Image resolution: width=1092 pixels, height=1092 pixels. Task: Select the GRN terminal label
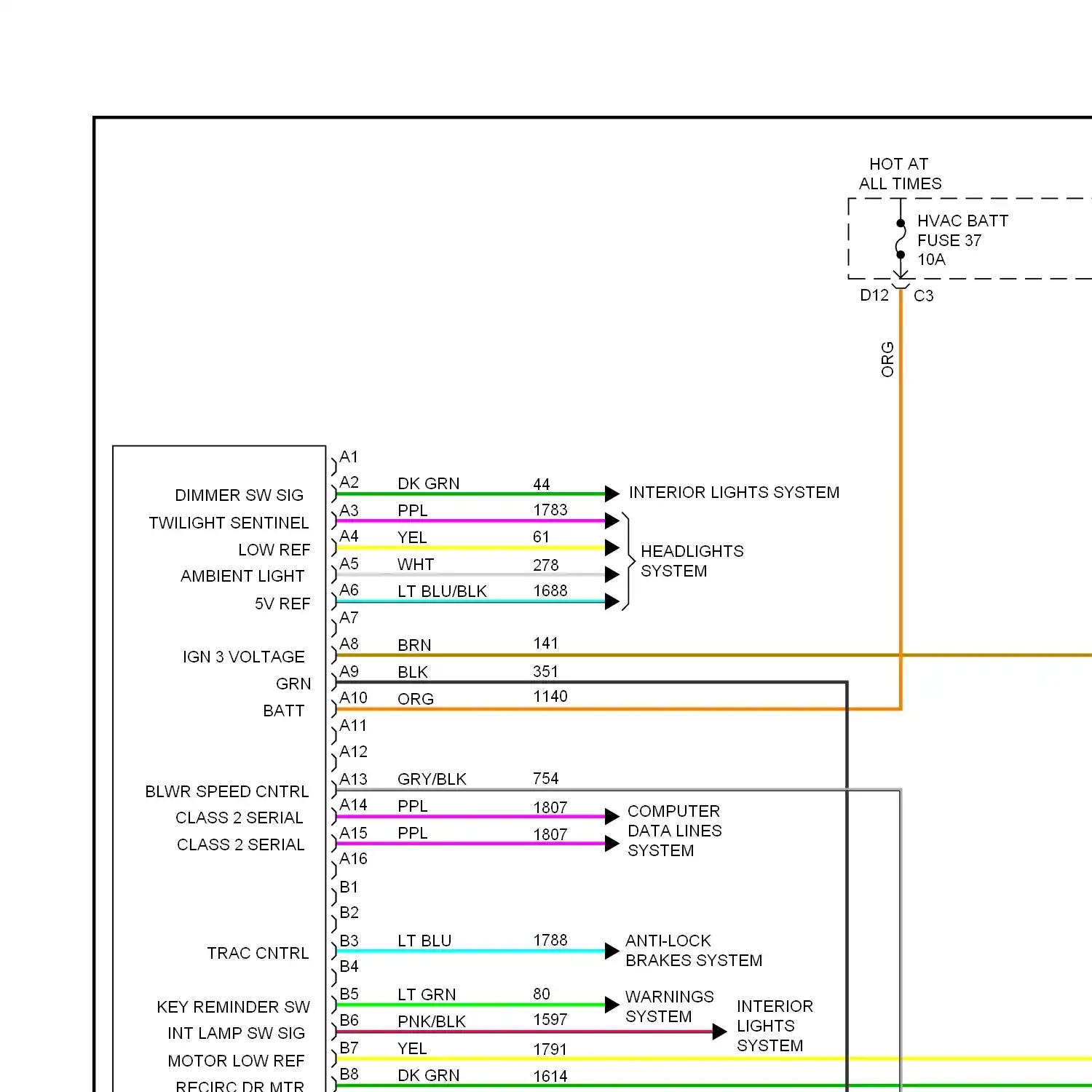pos(293,684)
